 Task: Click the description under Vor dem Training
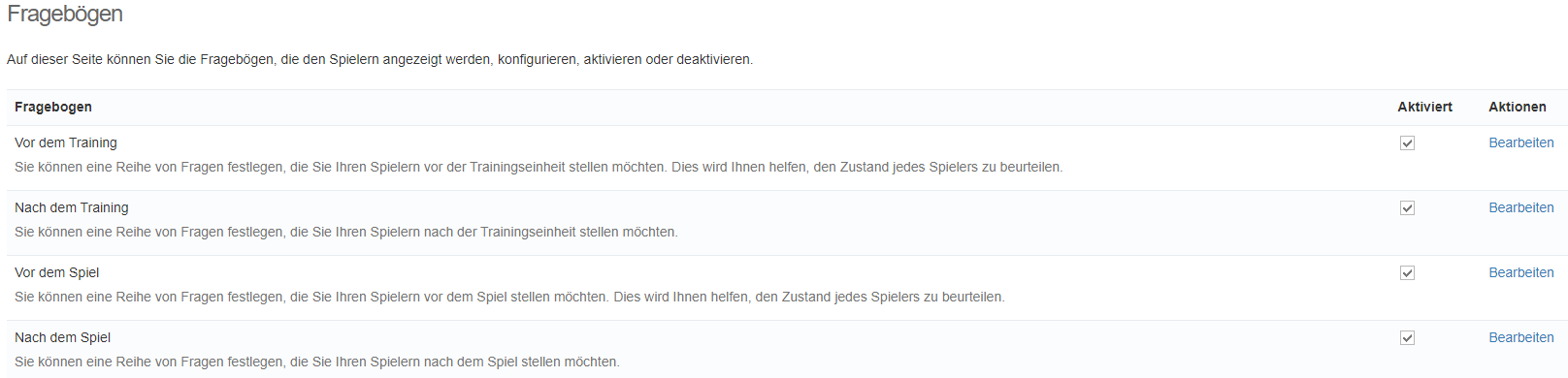coord(539,167)
